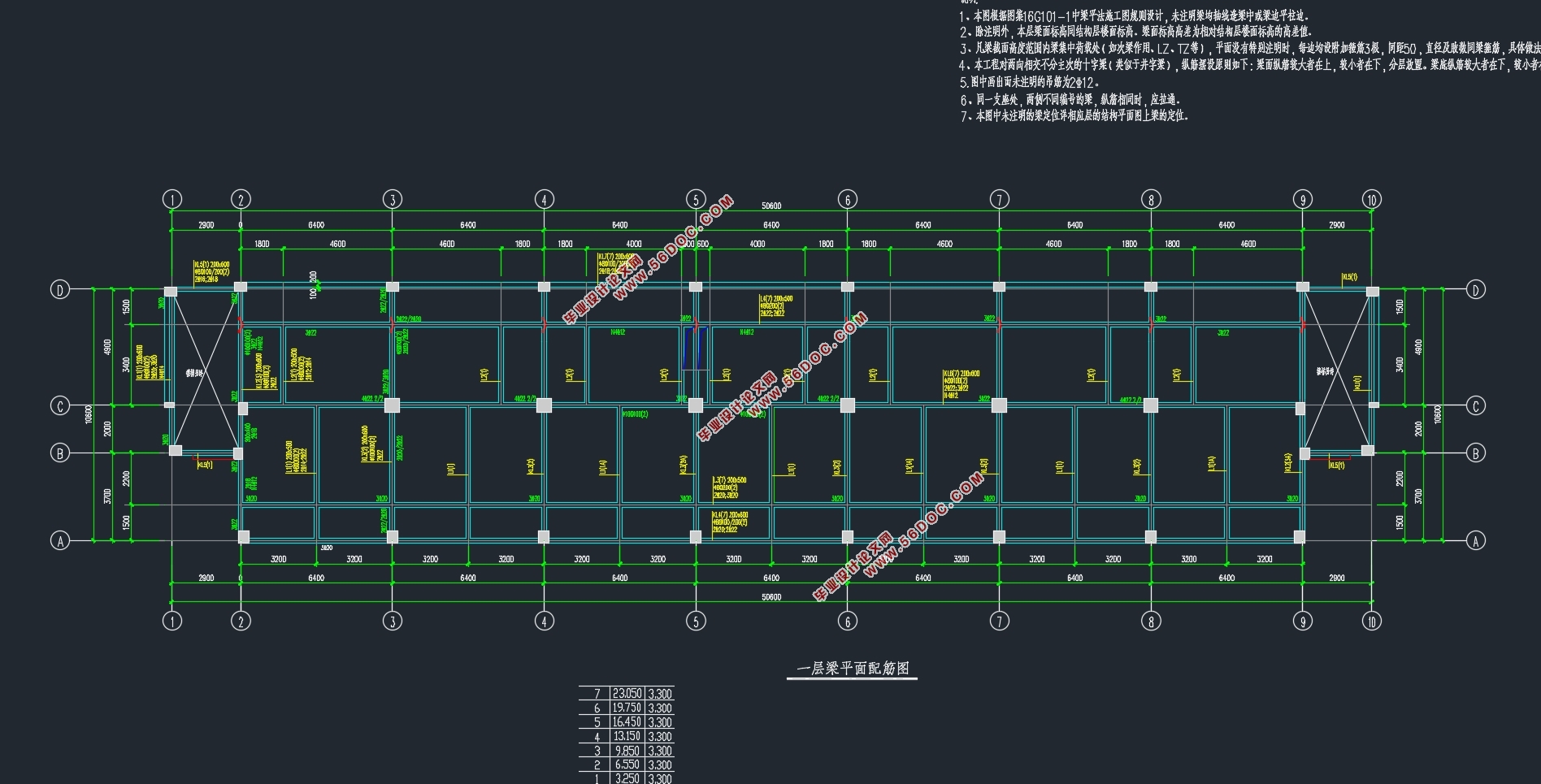The height and width of the screenshot is (784, 1541).
Task: Click note 1 referencing atlas 16G101-1
Action: (x=1134, y=15)
